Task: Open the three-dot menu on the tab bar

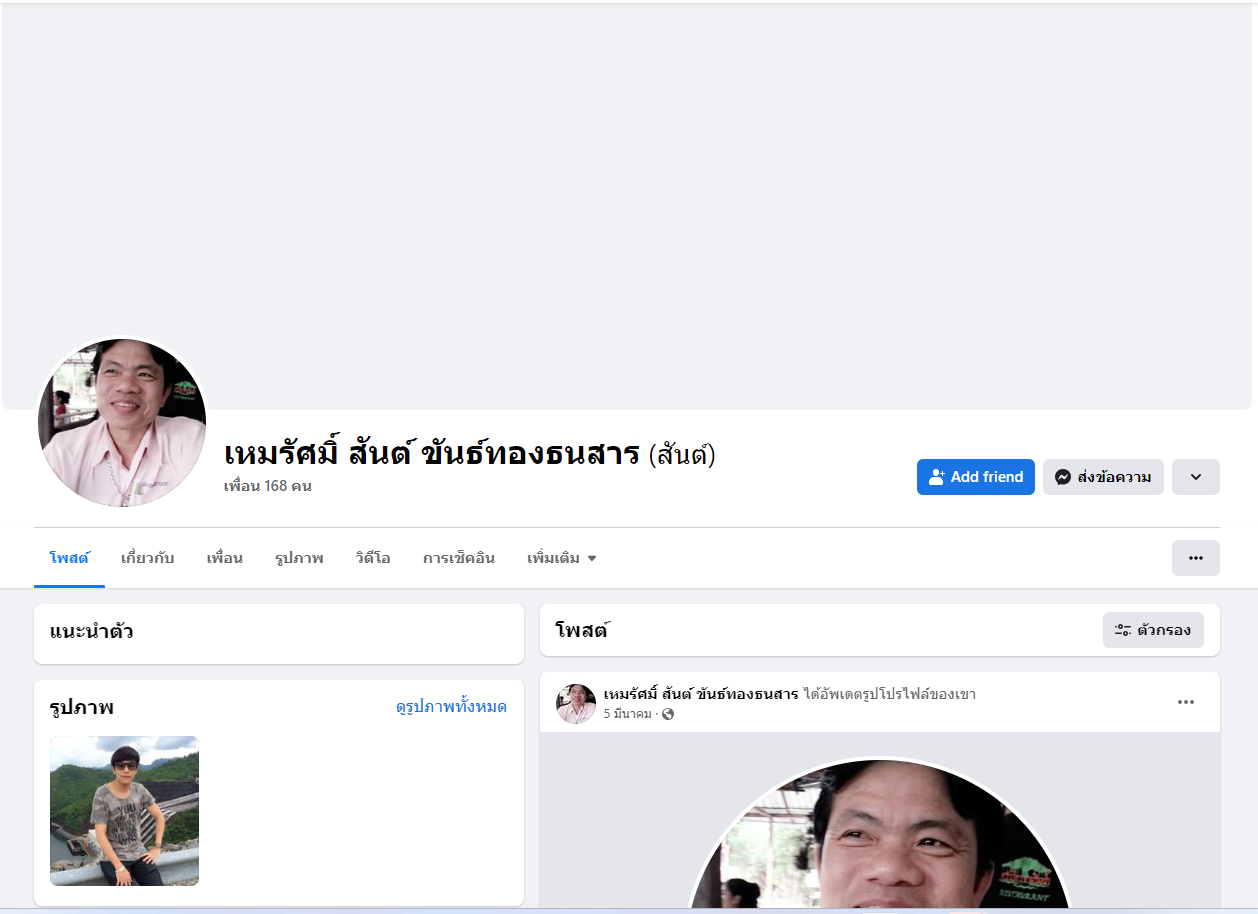Action: click(1195, 558)
